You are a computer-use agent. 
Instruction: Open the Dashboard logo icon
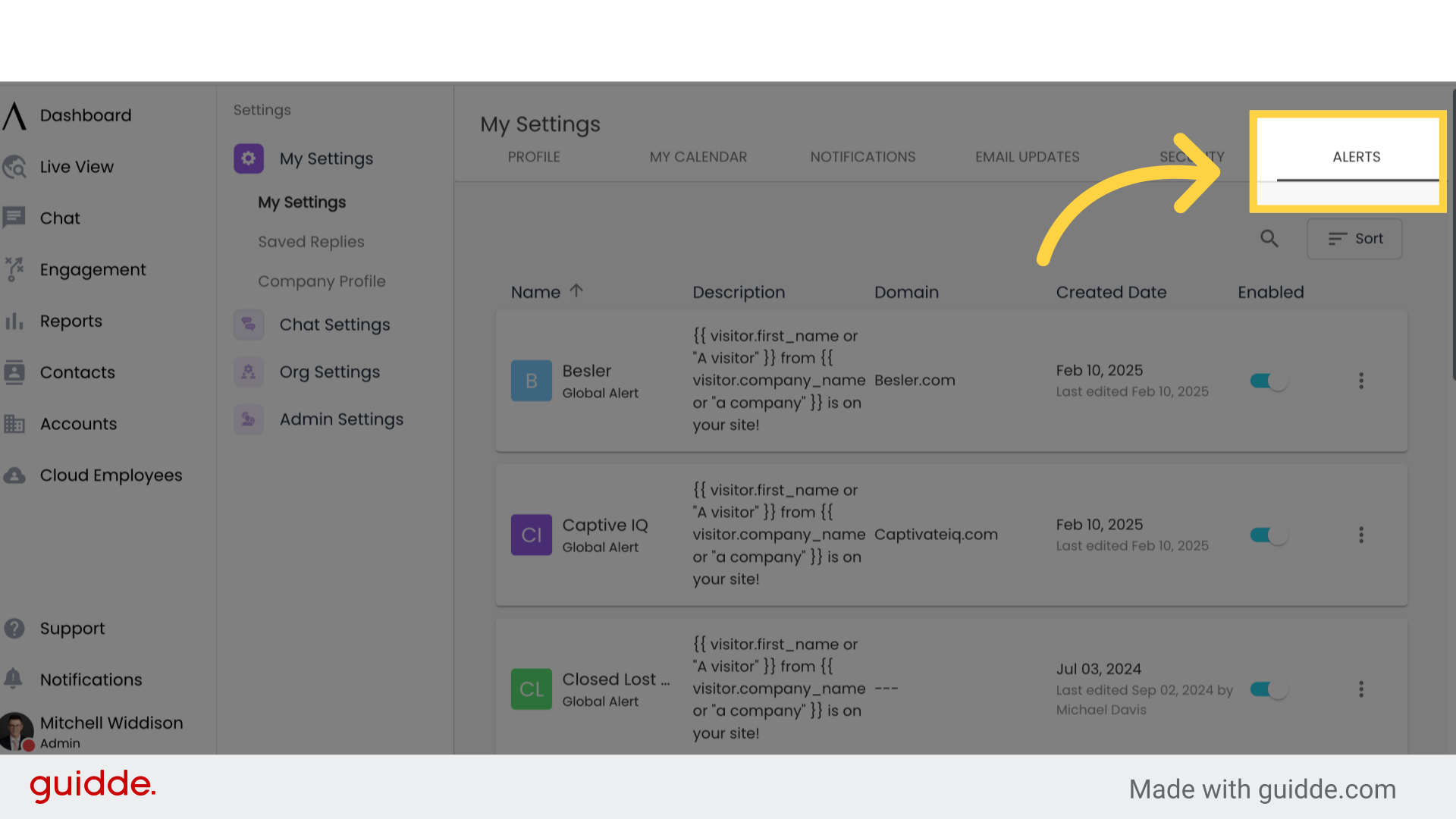click(14, 116)
